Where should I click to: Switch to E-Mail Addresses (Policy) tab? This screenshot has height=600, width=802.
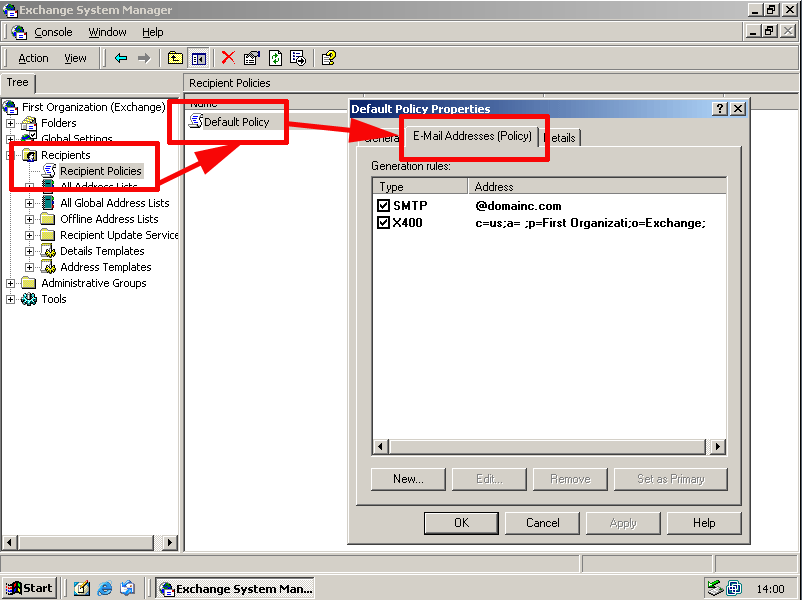(x=472, y=136)
